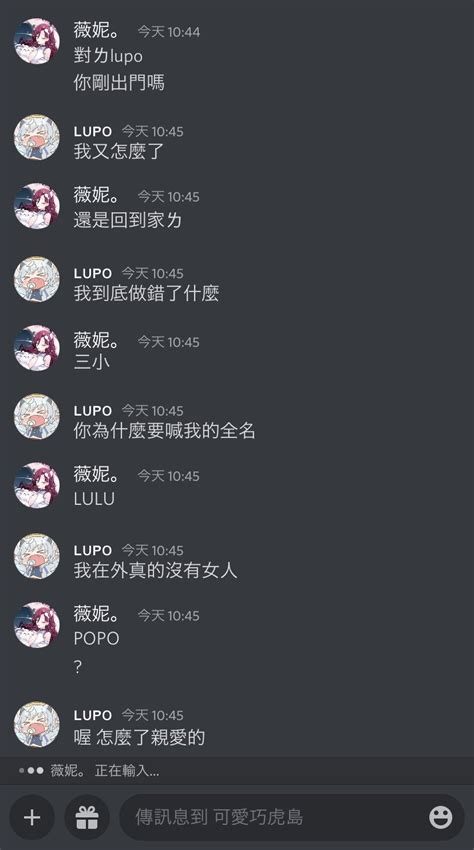Select 薇妮 avatar beside 三小 message
Viewport: 474px width, 850px height.
click(x=36, y=347)
